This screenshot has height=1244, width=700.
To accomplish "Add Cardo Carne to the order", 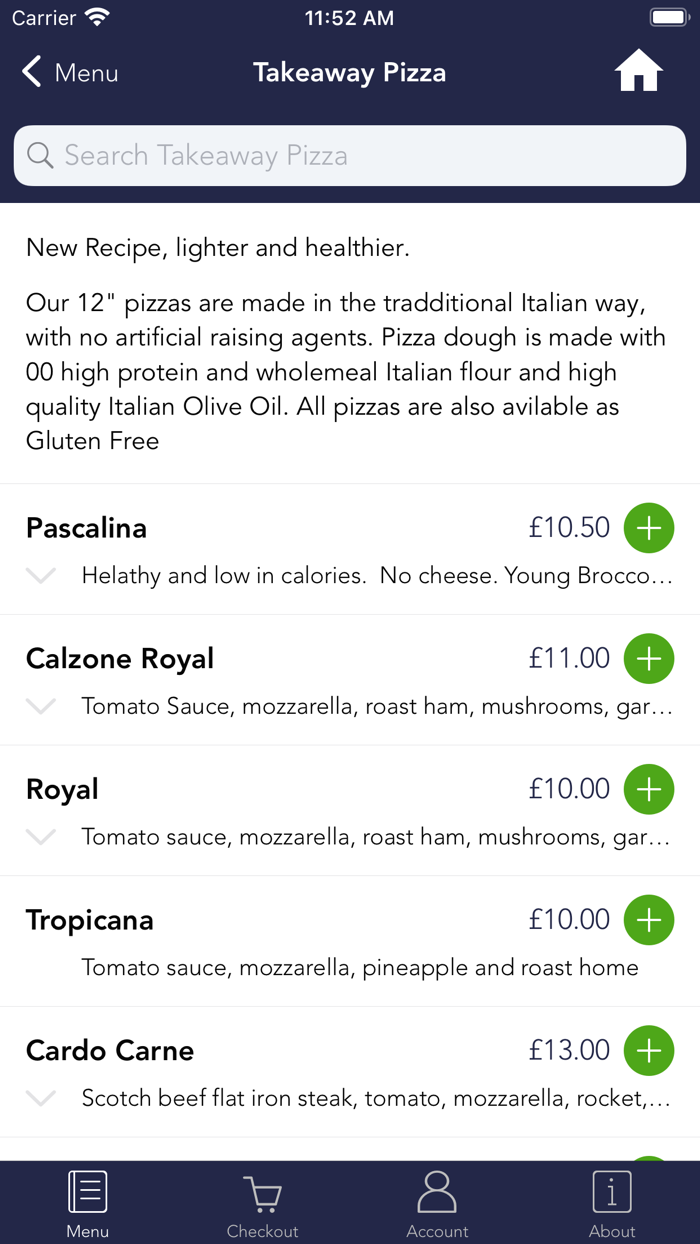I will 648,1050.
